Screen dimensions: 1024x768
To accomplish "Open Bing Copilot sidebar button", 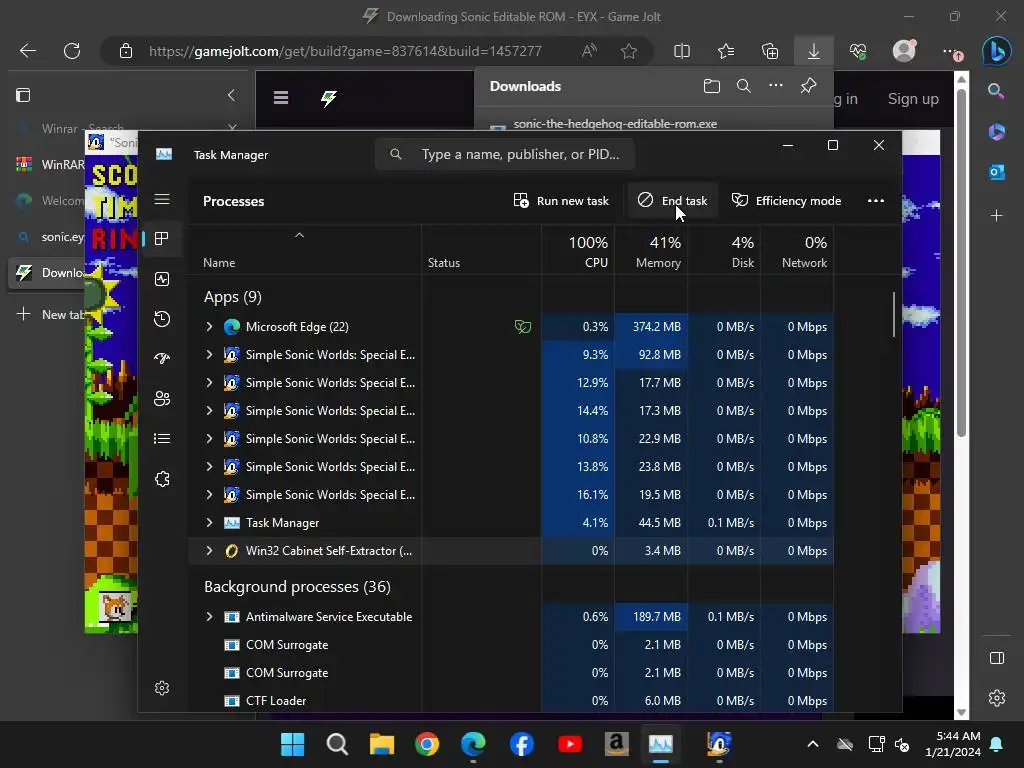I will (997, 50).
